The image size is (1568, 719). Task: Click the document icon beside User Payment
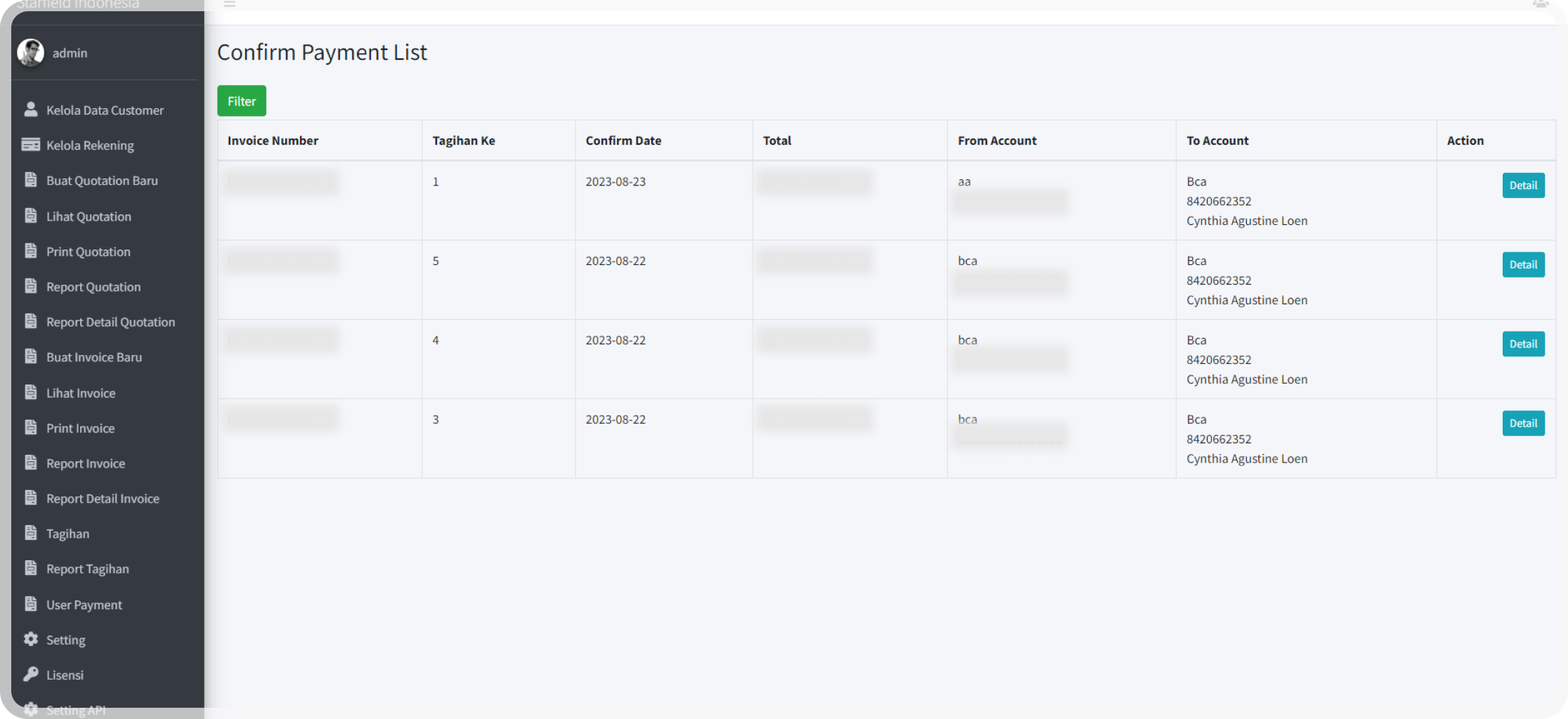pyautogui.click(x=30, y=604)
